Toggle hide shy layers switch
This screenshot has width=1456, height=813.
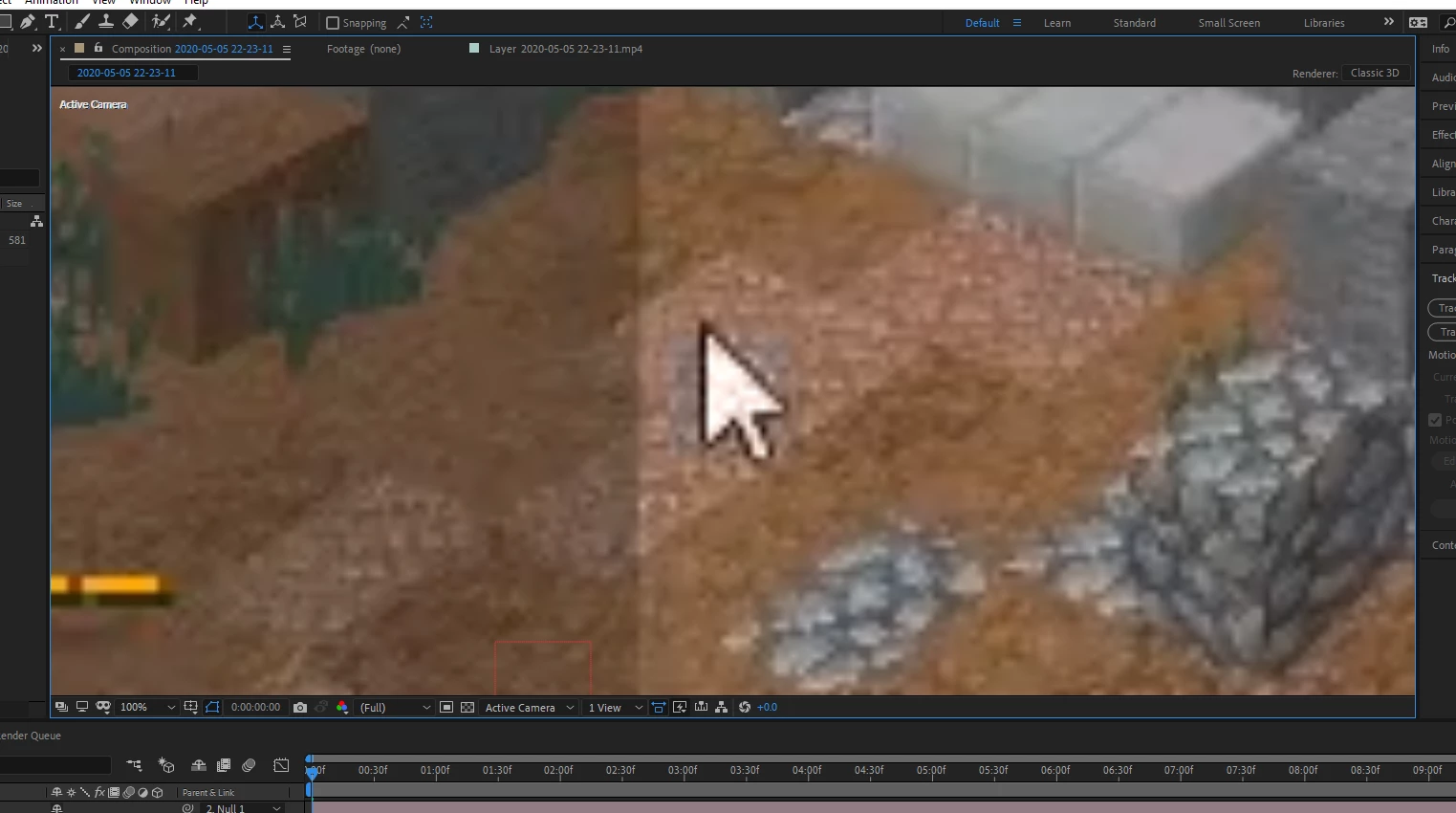[x=199, y=765]
